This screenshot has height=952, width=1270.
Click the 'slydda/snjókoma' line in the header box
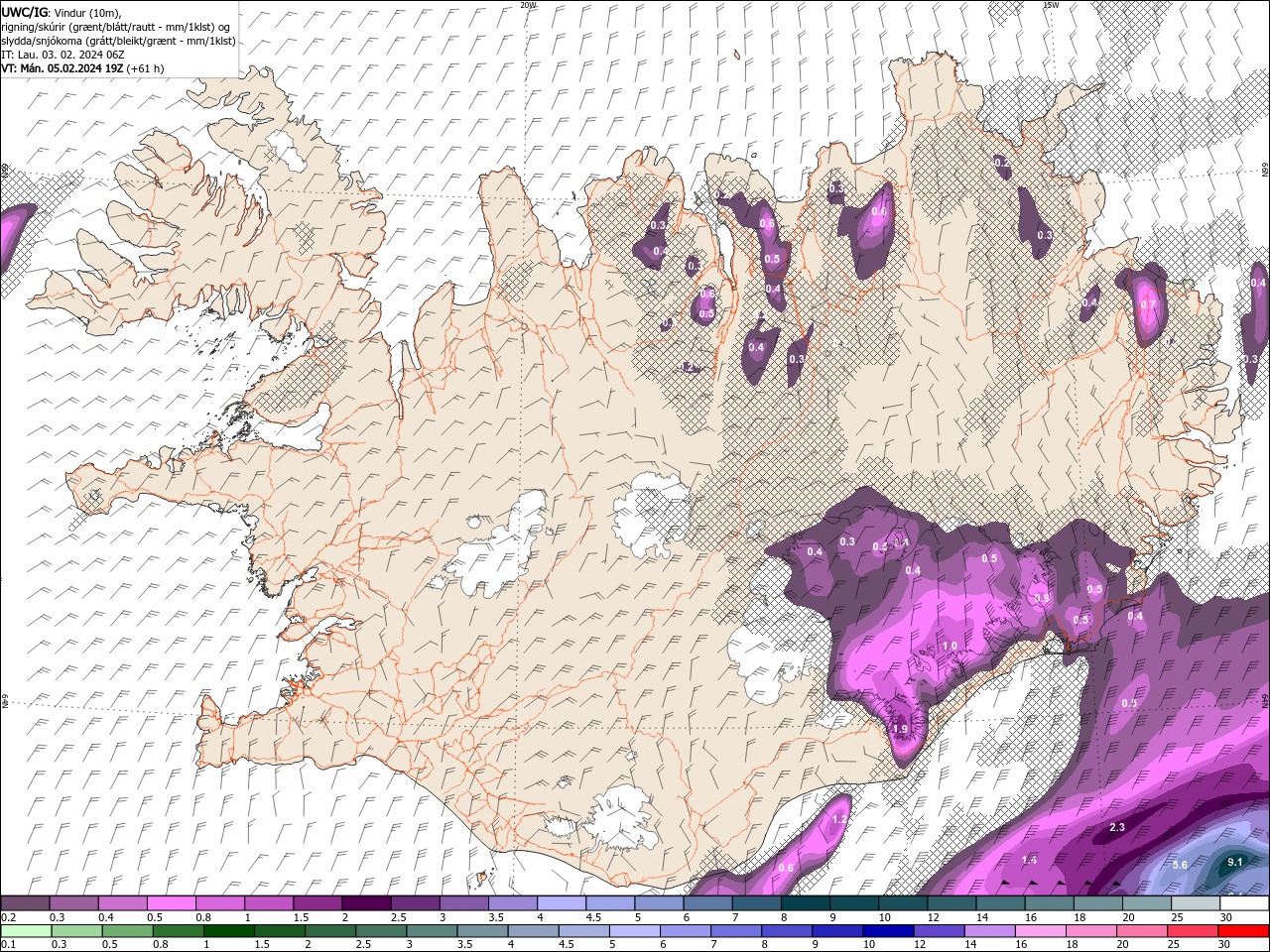tap(118, 41)
